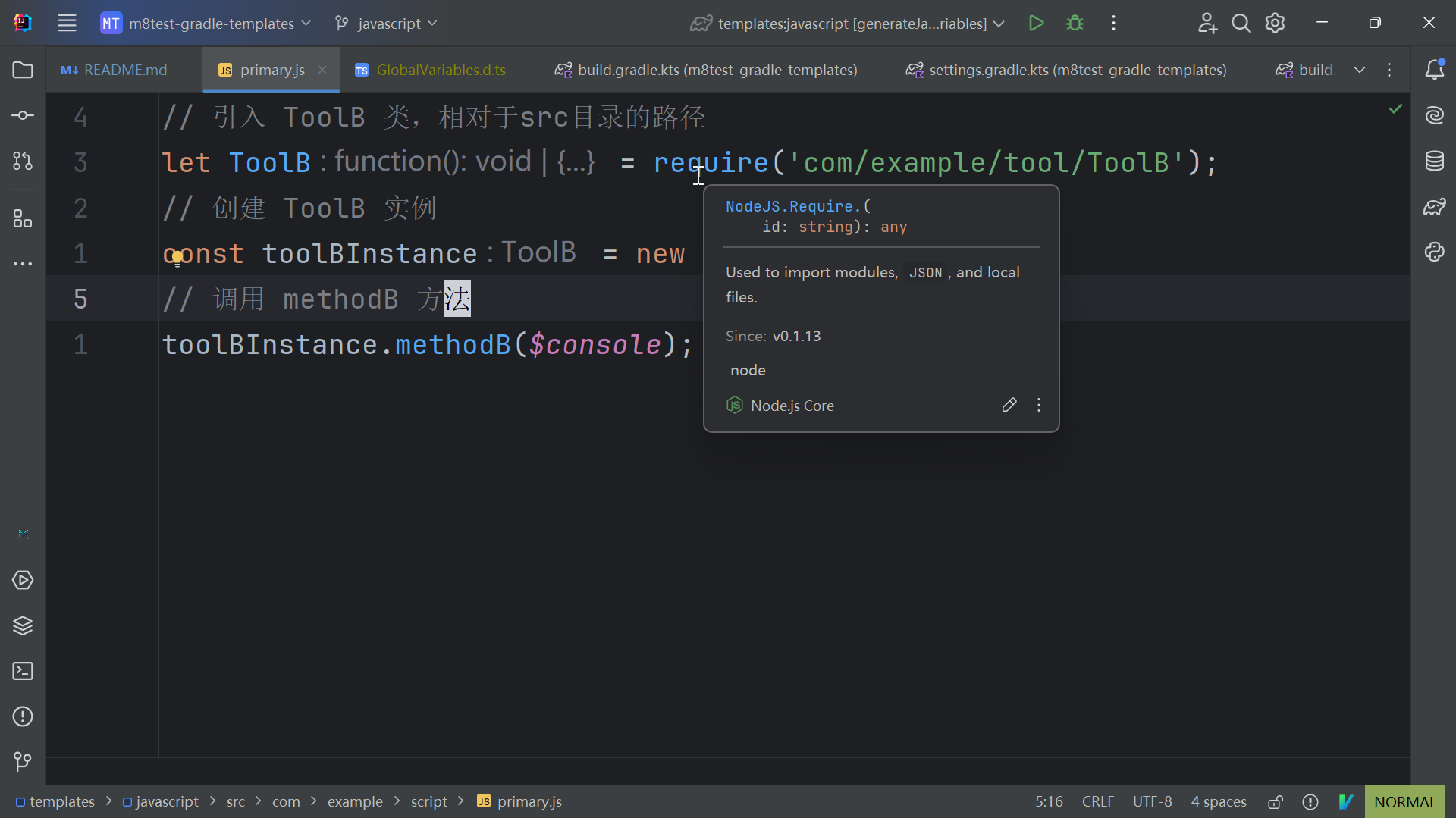
Task: Open the Commit tool window
Action: click(x=23, y=115)
